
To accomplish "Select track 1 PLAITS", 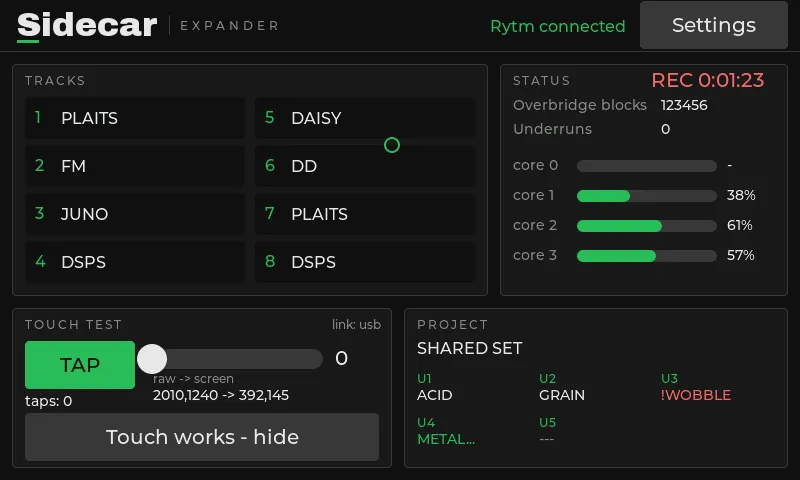I will coord(135,118).
